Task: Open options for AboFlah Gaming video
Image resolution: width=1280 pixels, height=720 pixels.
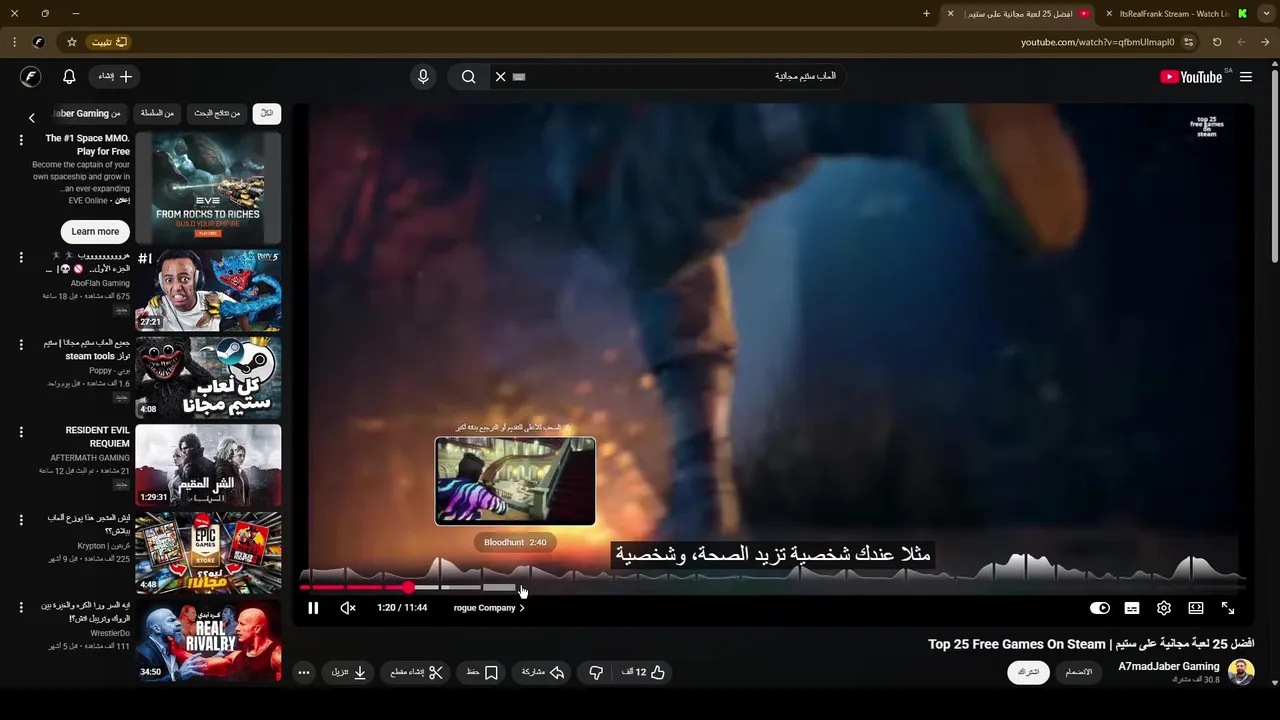Action: pos(21,258)
